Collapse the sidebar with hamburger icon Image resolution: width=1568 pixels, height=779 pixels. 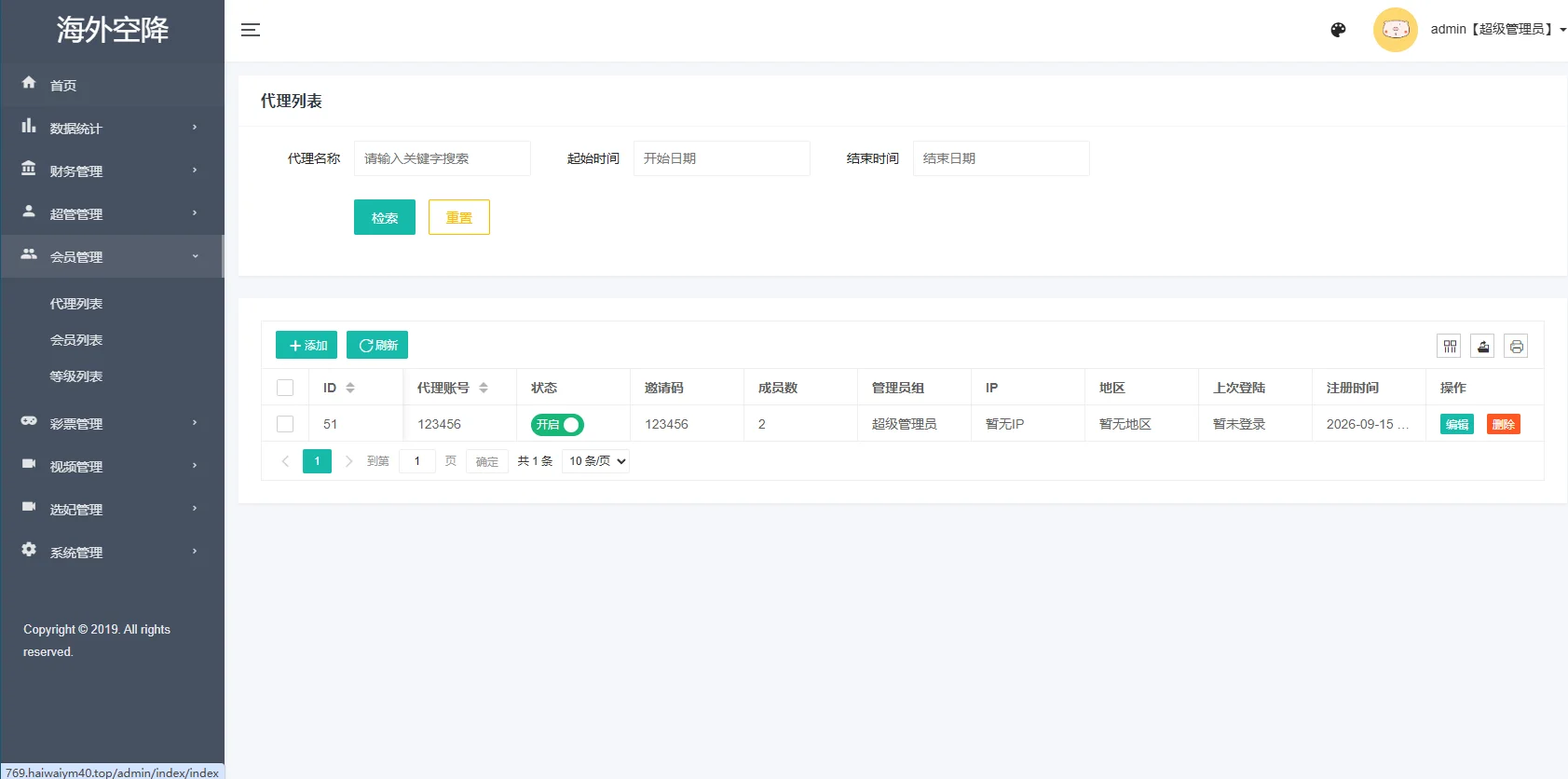(x=251, y=30)
